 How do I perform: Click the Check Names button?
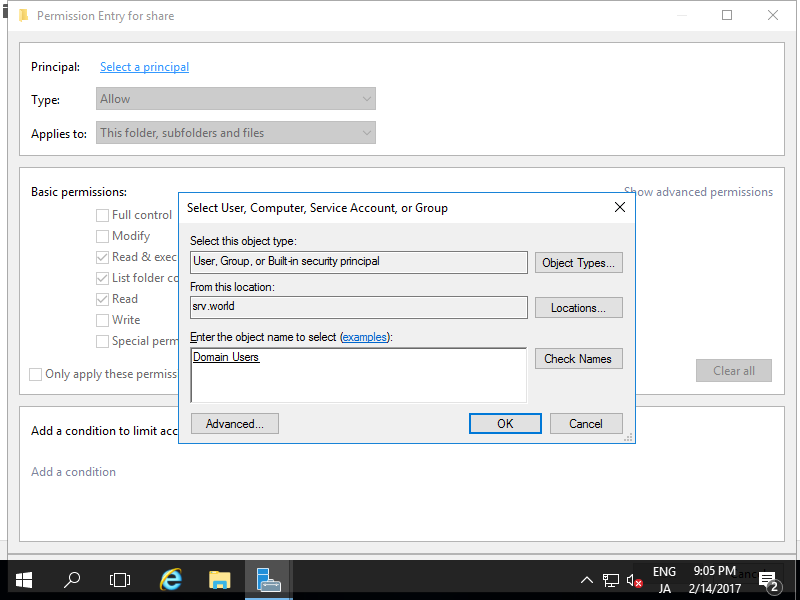pos(579,359)
